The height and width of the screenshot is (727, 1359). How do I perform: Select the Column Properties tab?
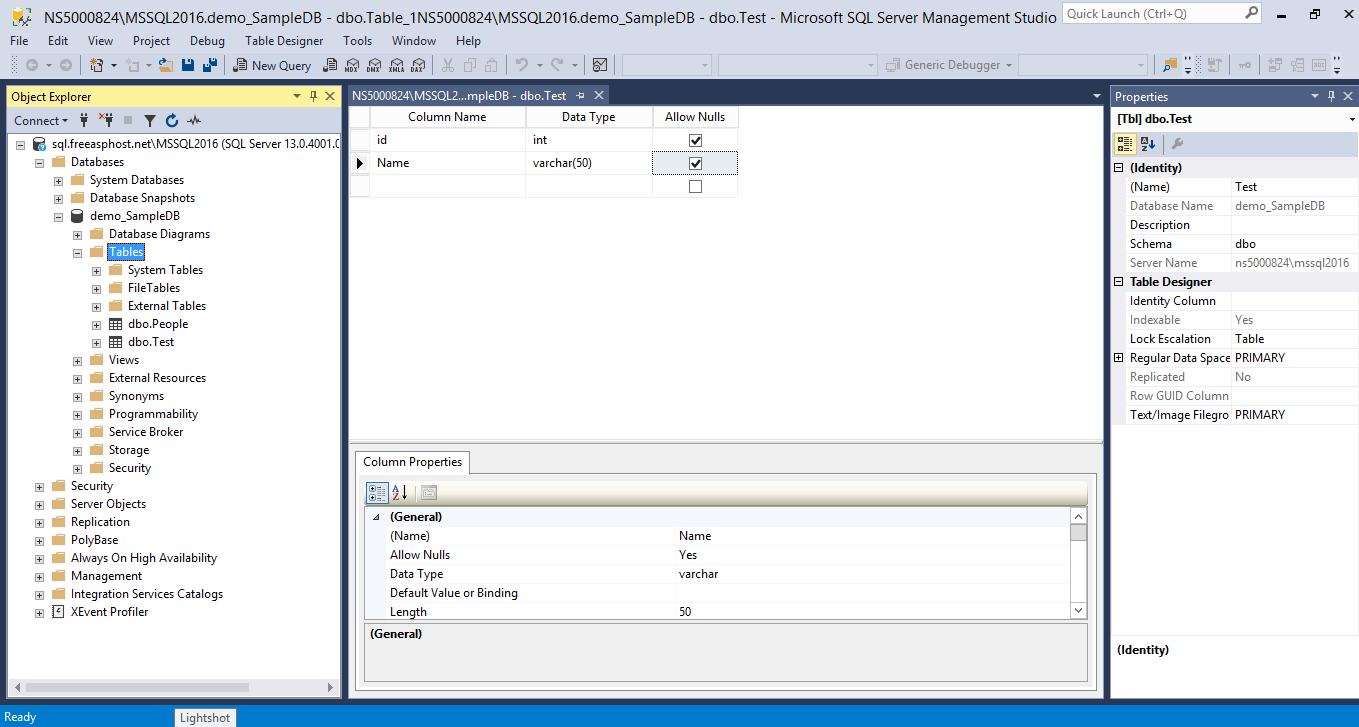[412, 462]
